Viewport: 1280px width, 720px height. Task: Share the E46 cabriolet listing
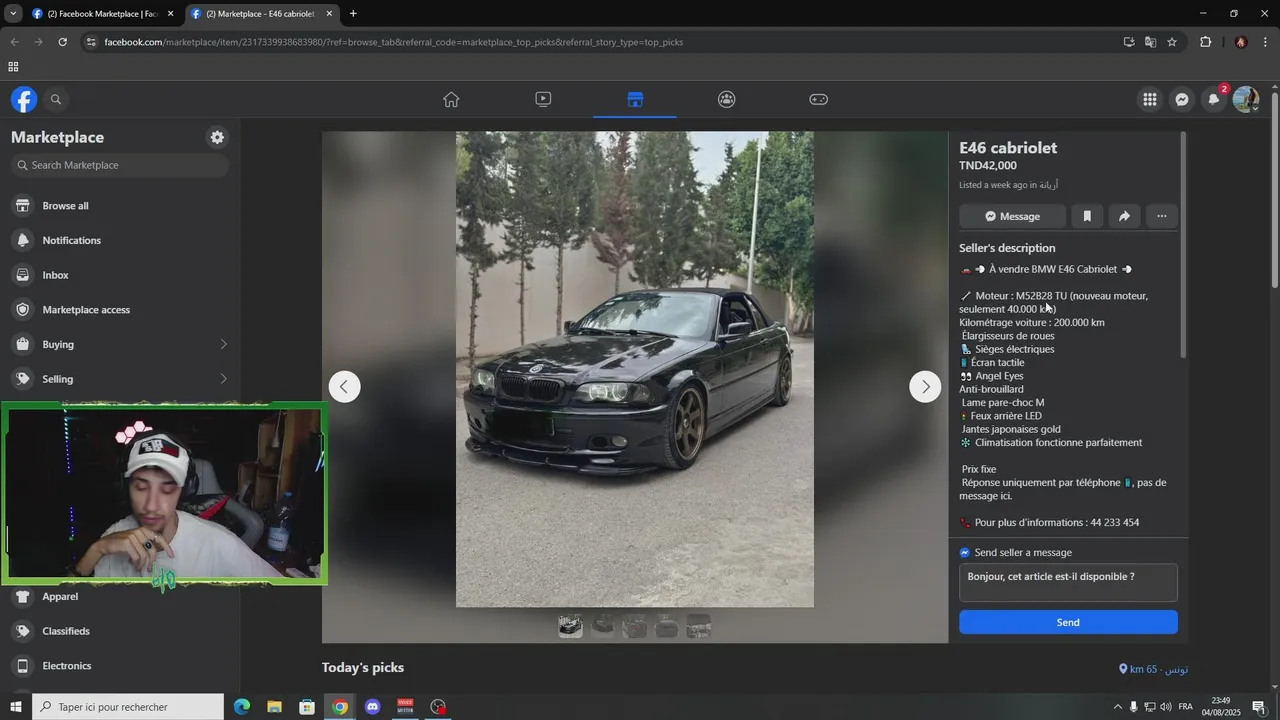[1124, 216]
